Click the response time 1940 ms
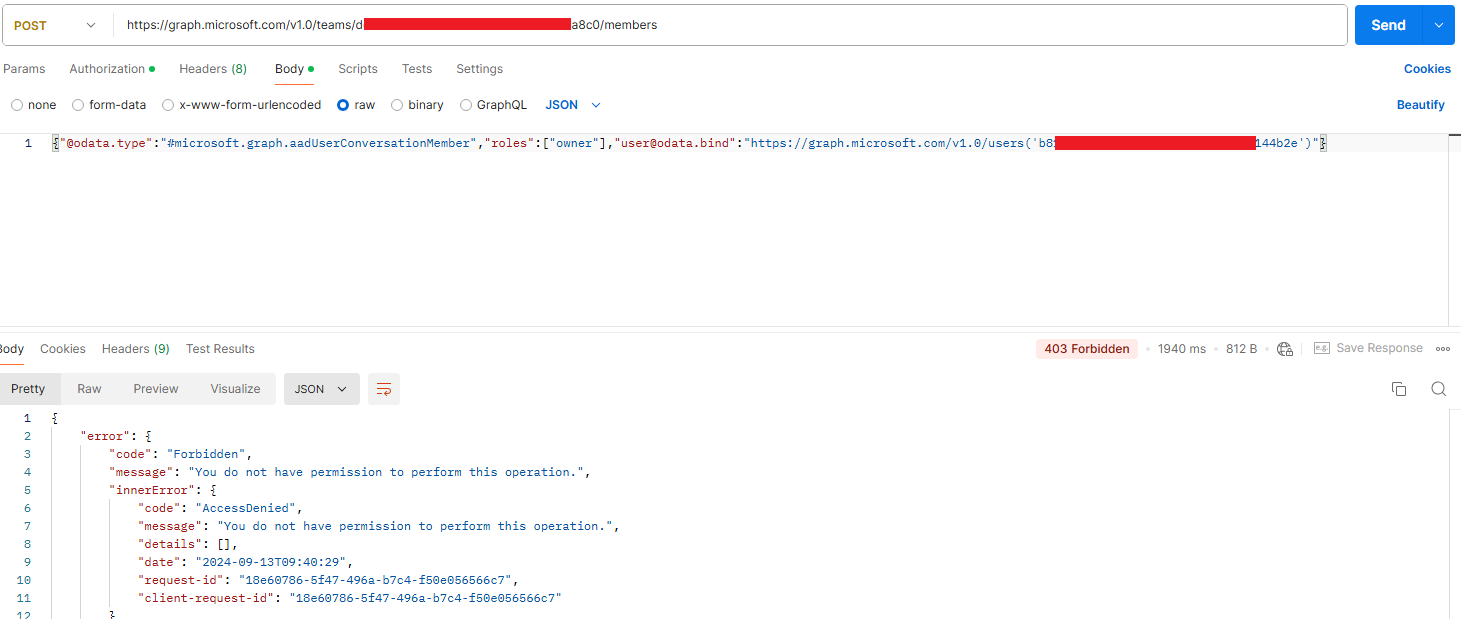 [x=1182, y=349]
